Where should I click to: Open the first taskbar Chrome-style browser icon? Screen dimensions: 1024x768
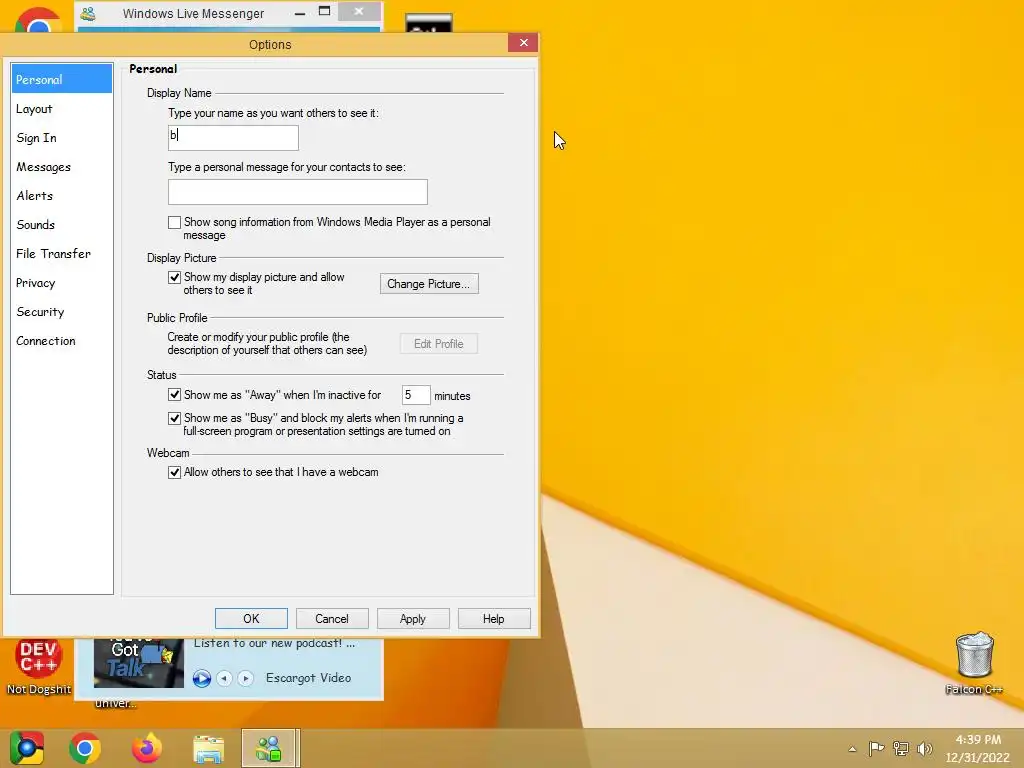pyautogui.click(x=27, y=748)
